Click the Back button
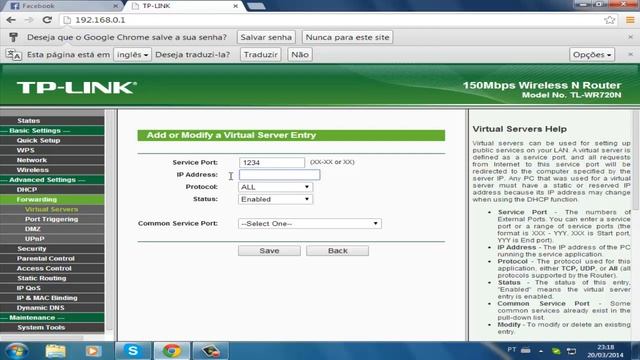This screenshot has height=360, width=640. coord(338,251)
